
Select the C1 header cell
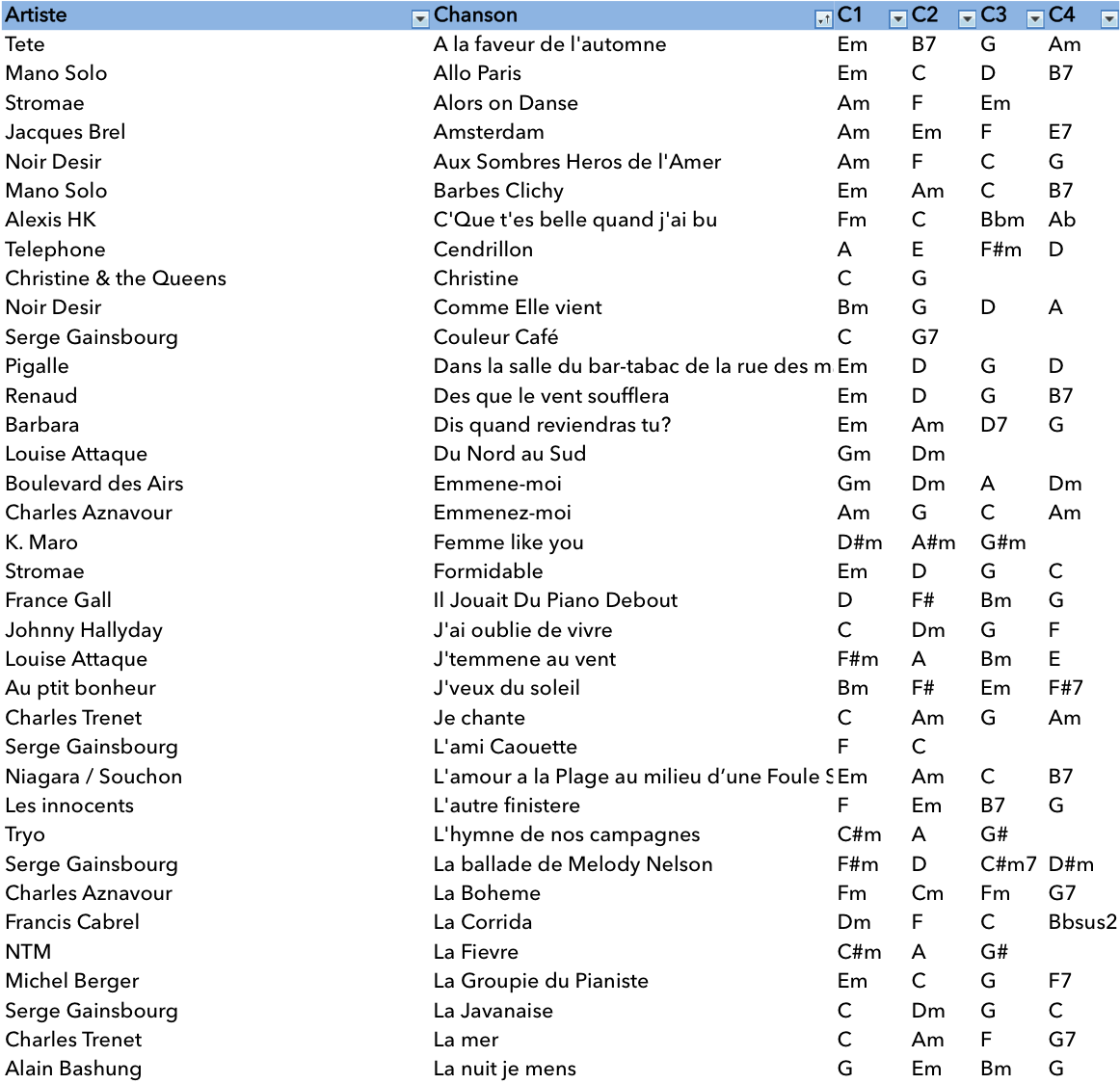(871, 15)
